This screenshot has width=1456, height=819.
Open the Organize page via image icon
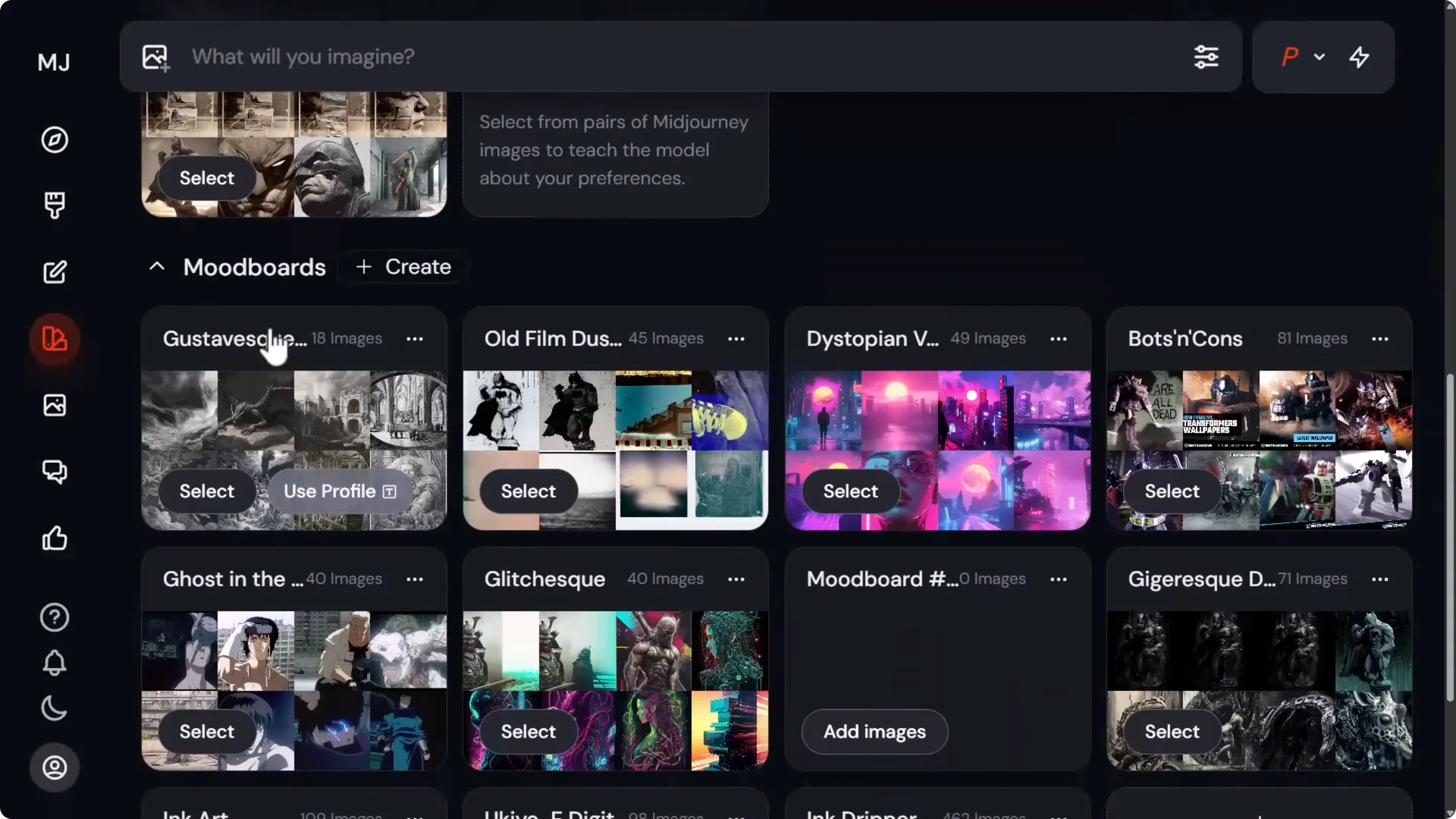tap(54, 405)
